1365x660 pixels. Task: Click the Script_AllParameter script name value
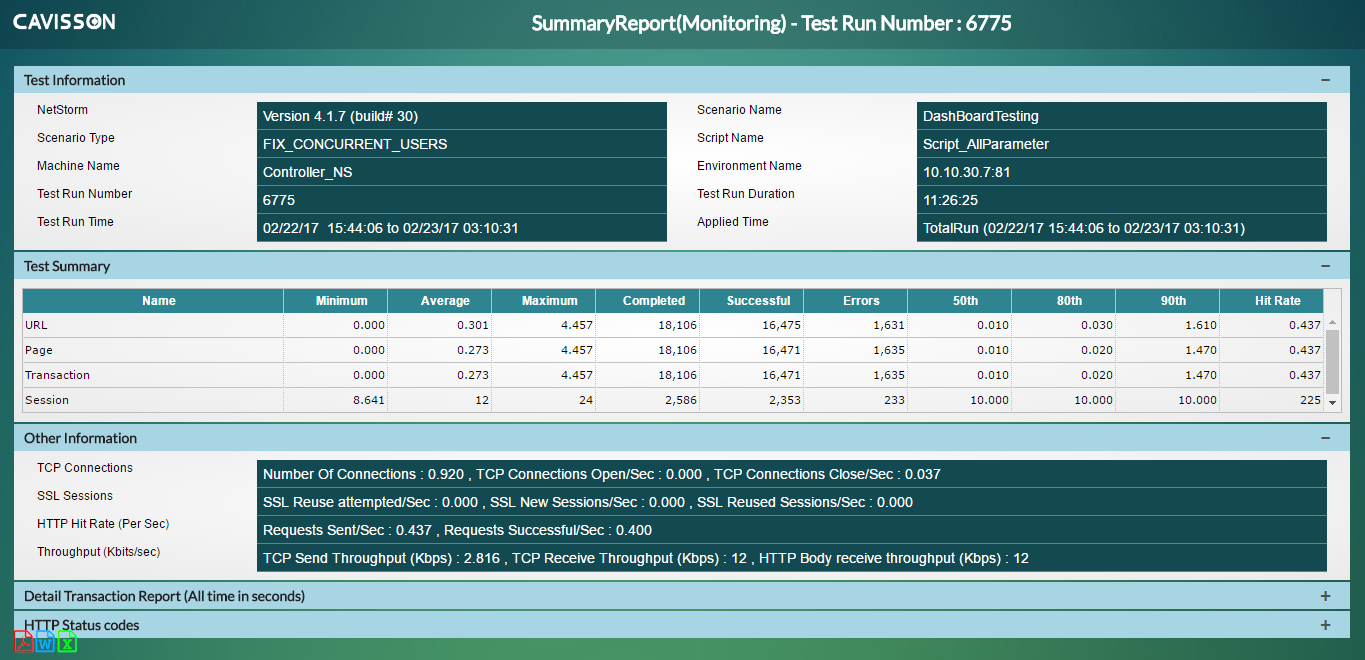click(x=1122, y=144)
